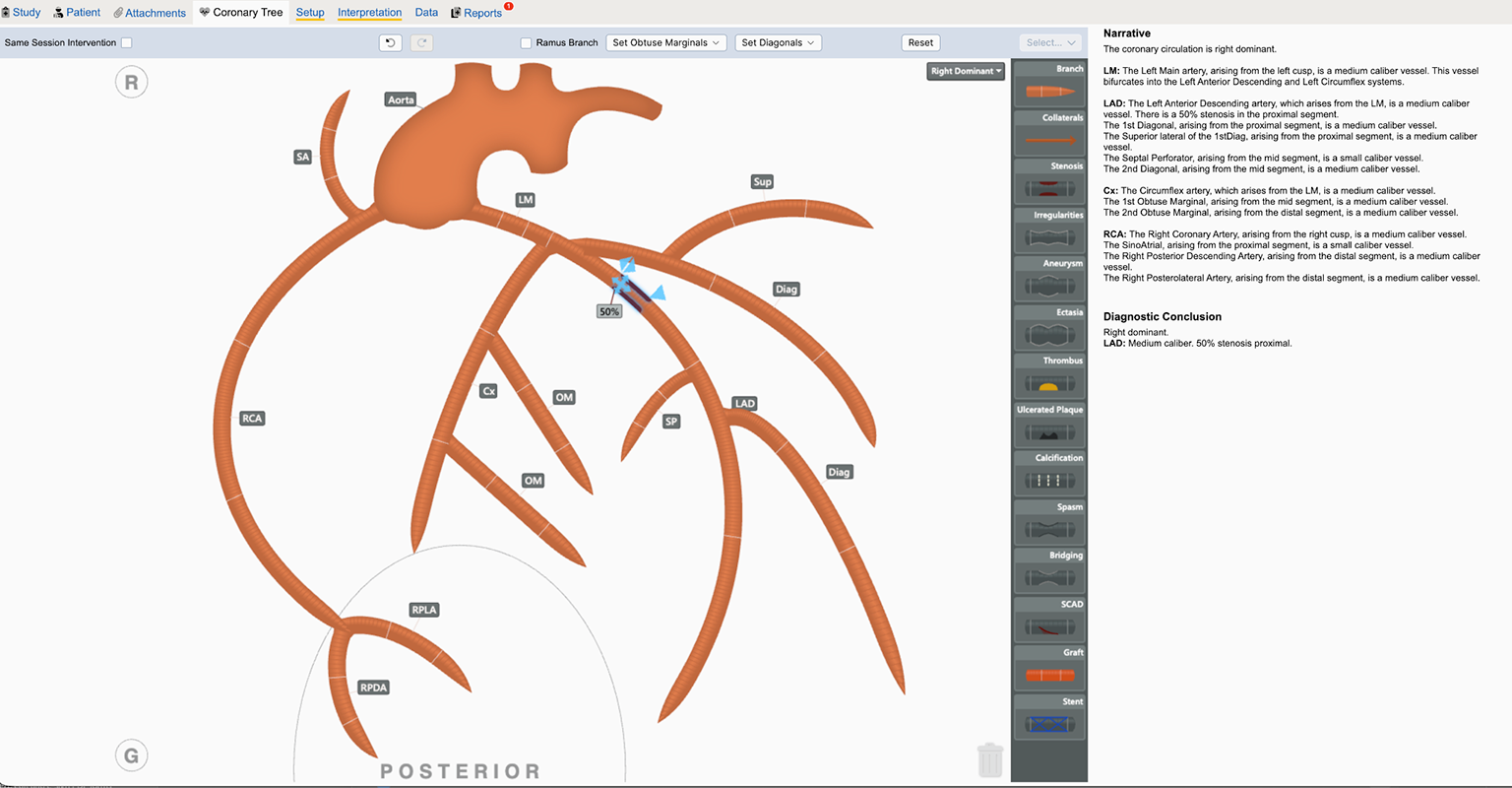Select the Stenosis tool in palette
The height and width of the screenshot is (788, 1512).
click(x=1049, y=188)
